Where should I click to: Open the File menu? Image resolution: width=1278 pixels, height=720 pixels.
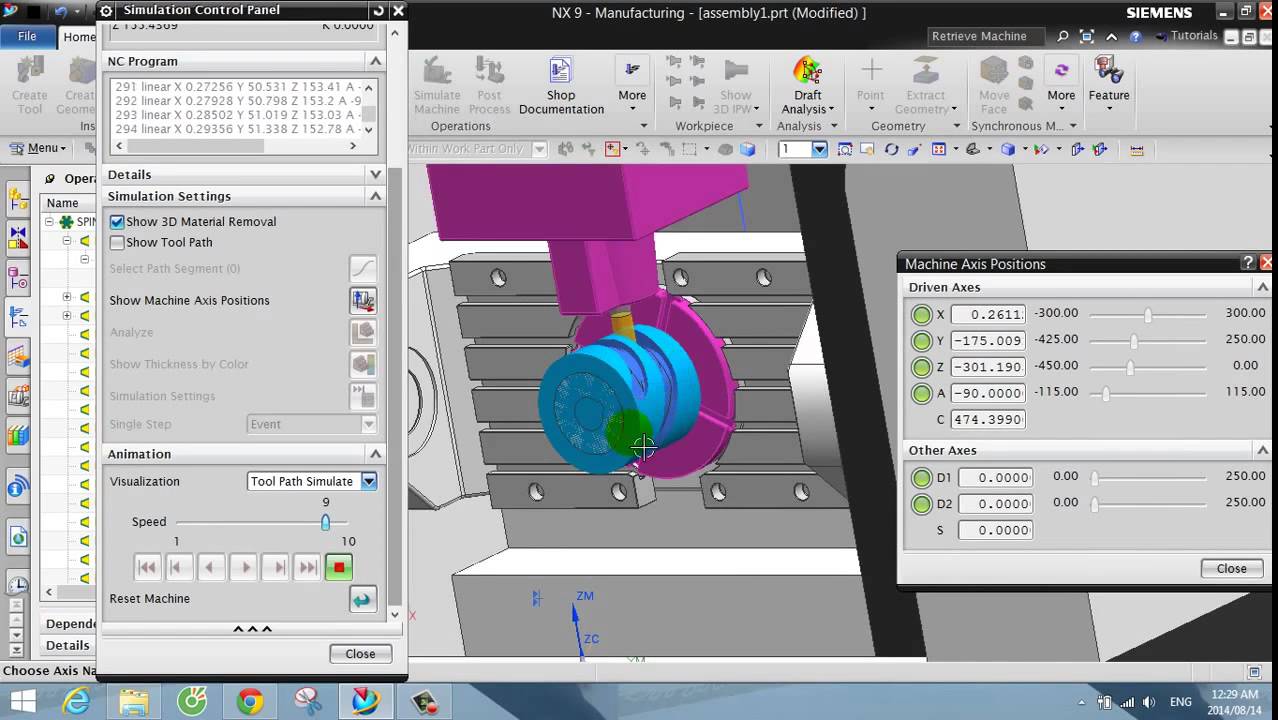27,36
